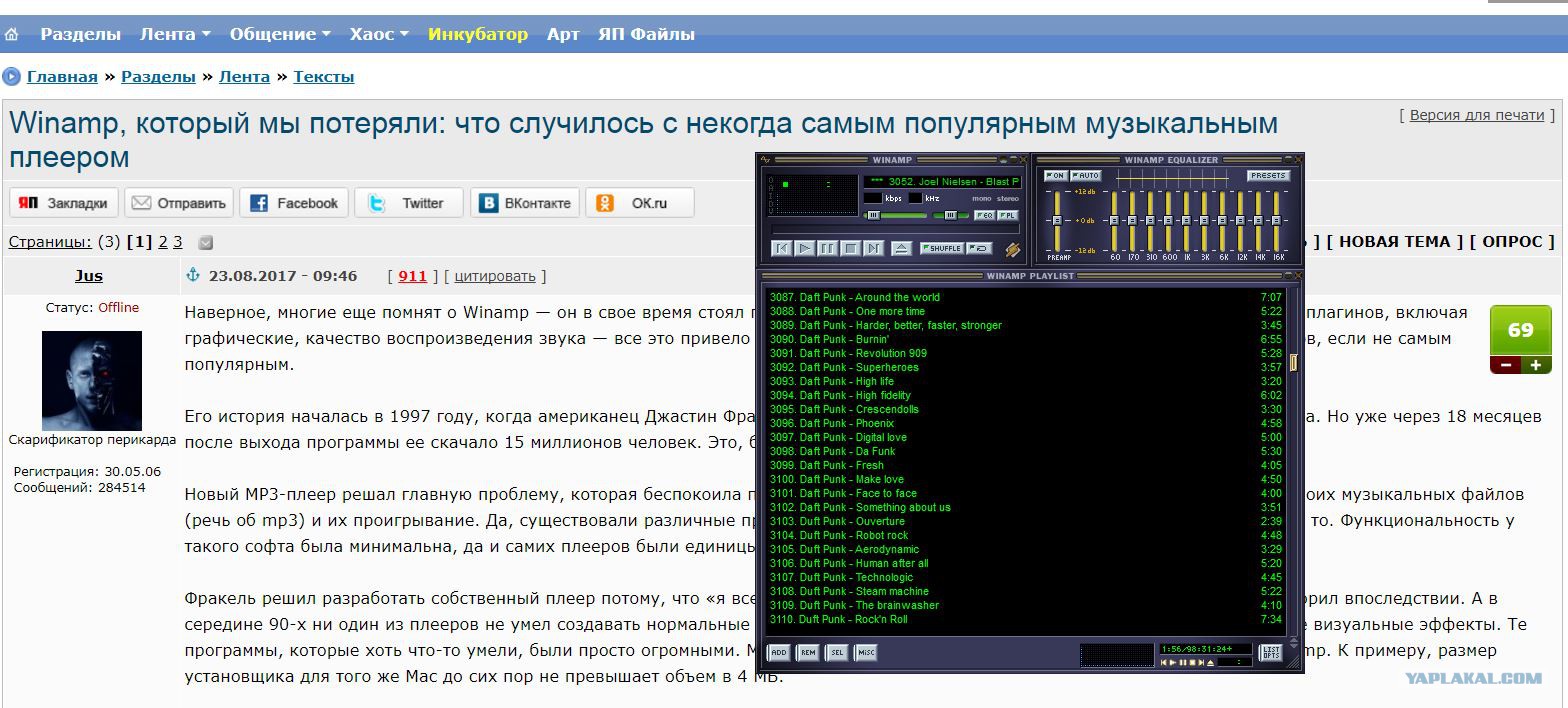Click the anchor permalink icon beside post date
Image resolution: width=1568 pixels, height=708 pixels.
pyautogui.click(x=194, y=275)
